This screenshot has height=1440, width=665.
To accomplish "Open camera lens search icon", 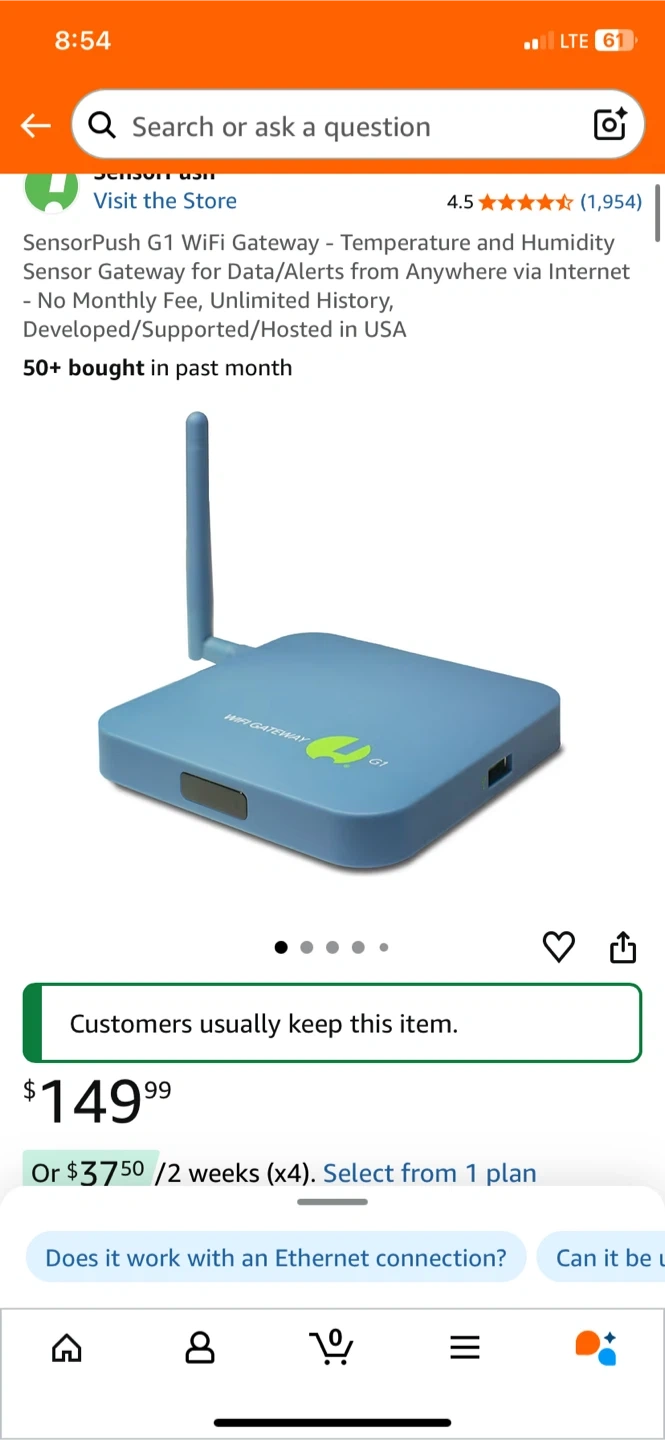I will [x=610, y=124].
